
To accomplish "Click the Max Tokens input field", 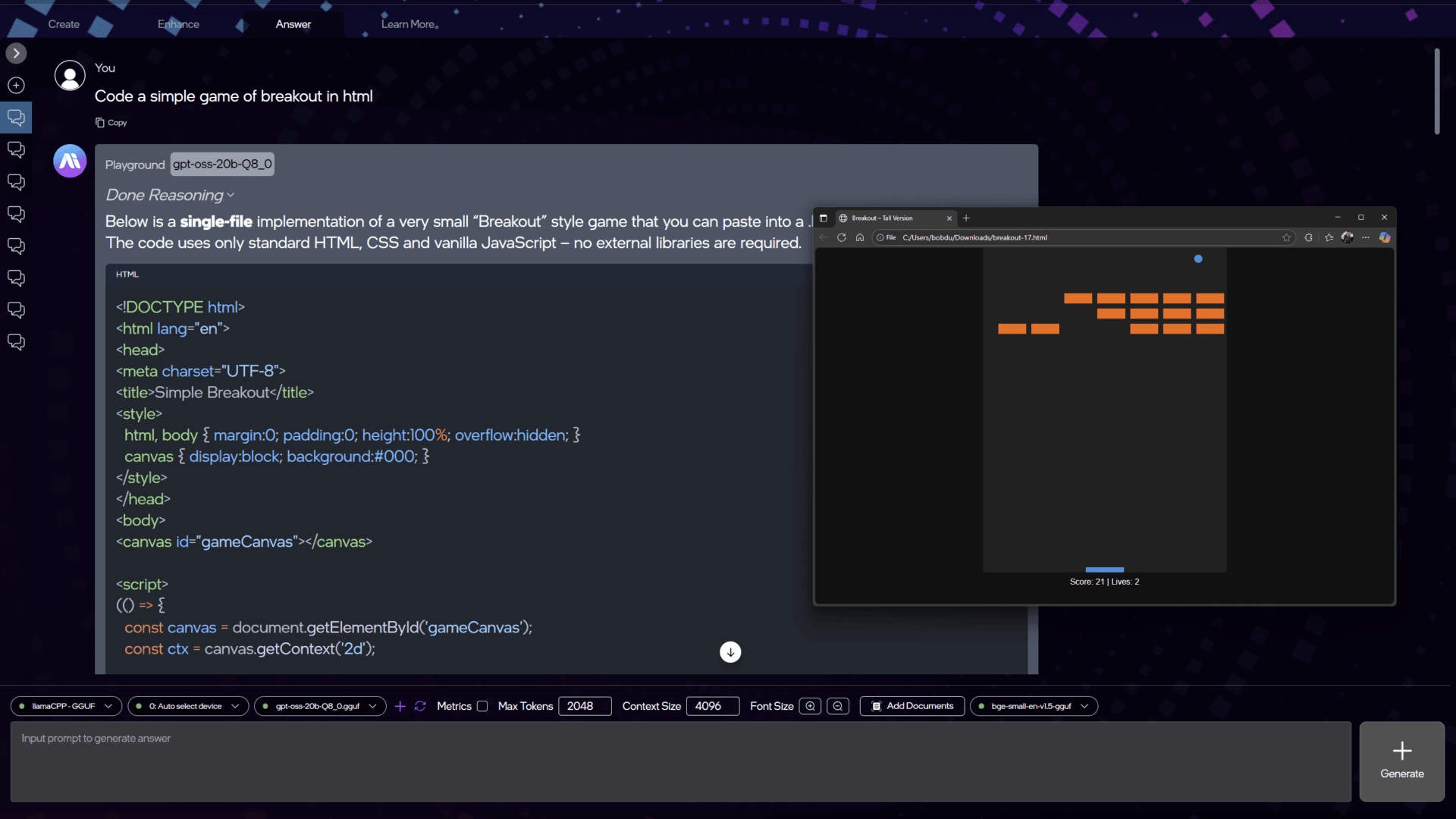I will pos(584,706).
